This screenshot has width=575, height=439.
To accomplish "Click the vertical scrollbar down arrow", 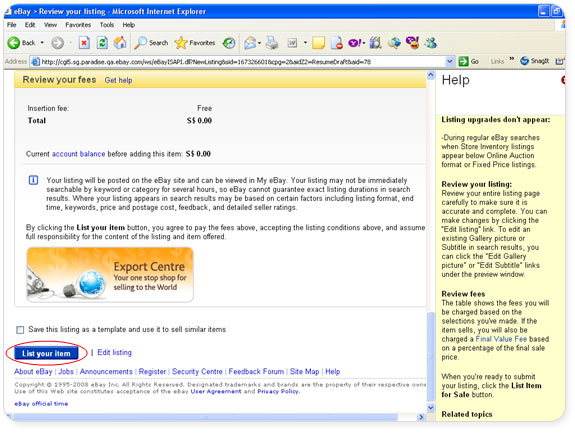I will 431,407.
